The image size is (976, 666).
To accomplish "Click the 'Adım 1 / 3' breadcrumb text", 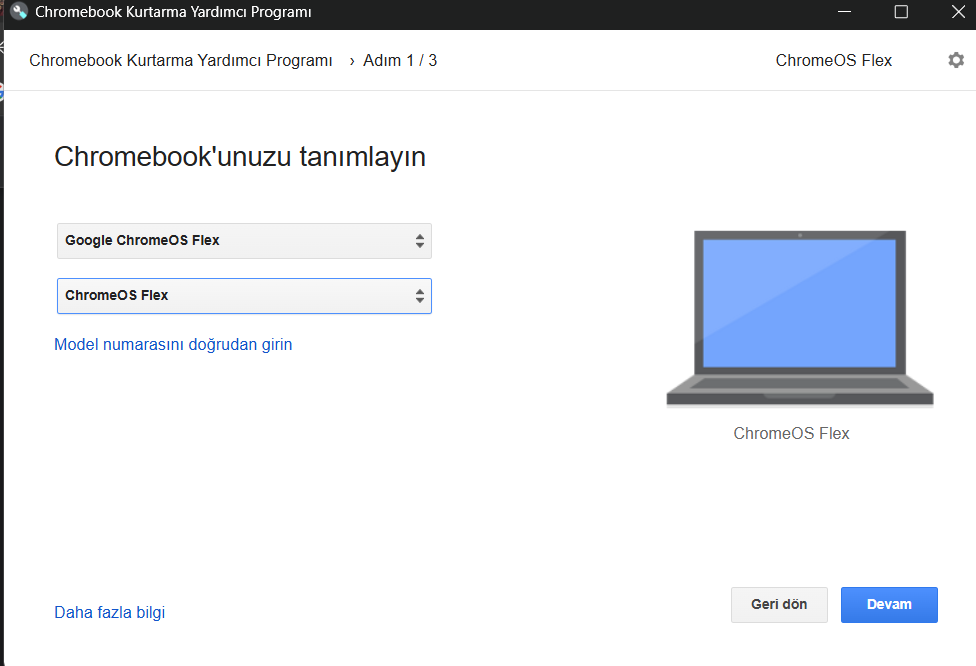I will 400,60.
